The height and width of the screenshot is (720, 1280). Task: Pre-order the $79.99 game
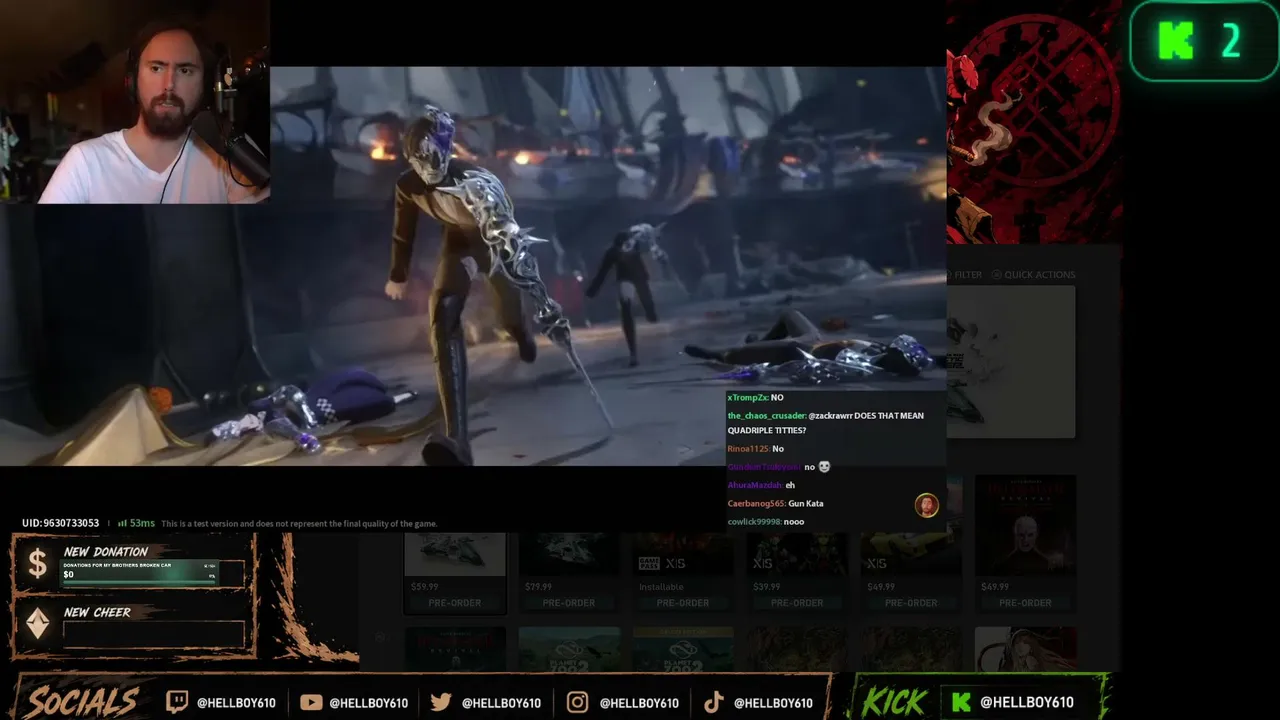point(569,603)
